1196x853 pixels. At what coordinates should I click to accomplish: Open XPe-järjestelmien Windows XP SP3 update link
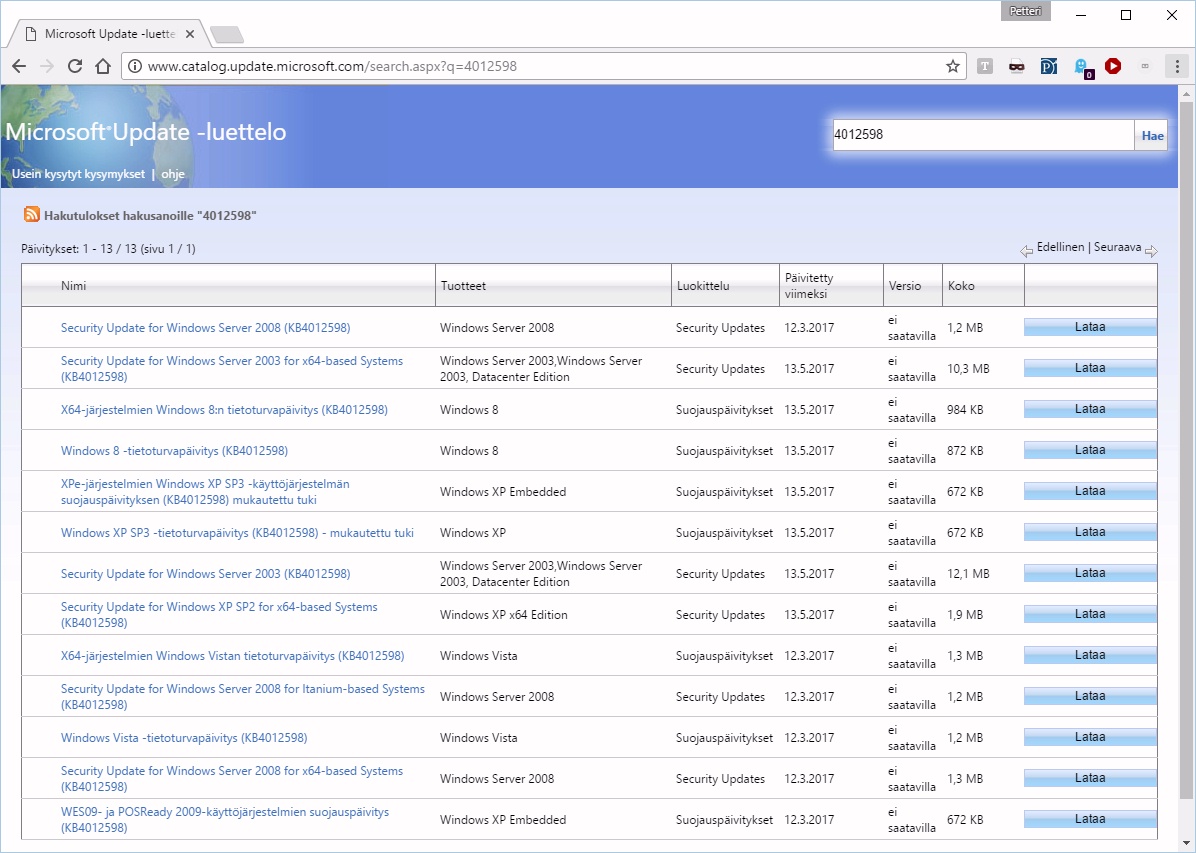pos(205,492)
